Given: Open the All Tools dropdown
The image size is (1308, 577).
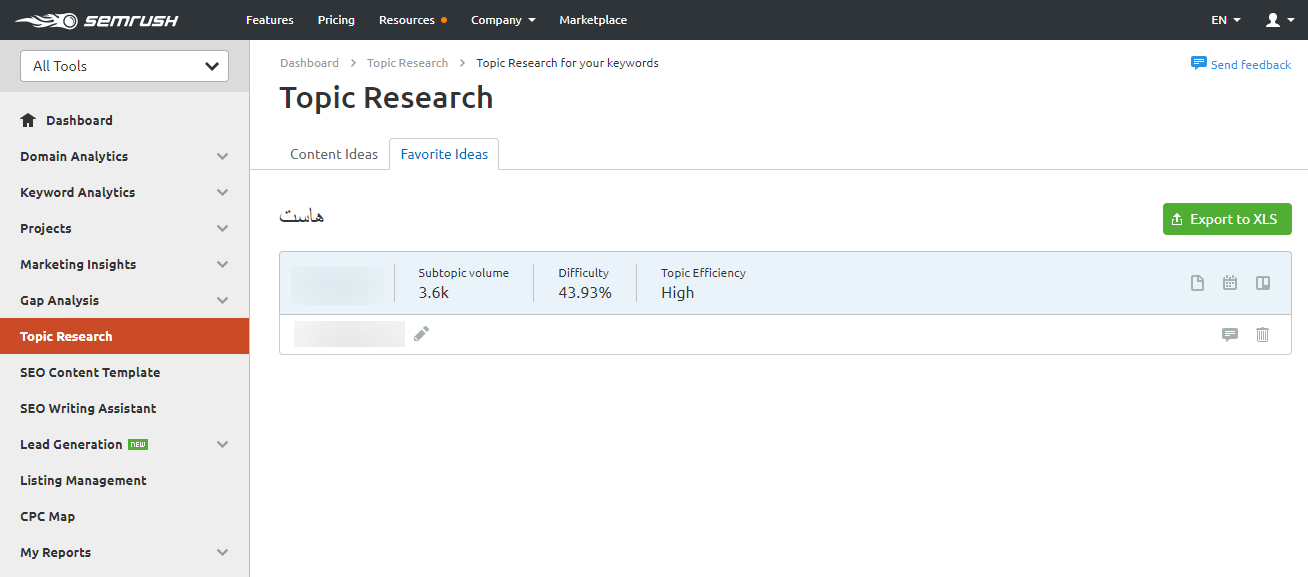Looking at the screenshot, I should point(124,65).
